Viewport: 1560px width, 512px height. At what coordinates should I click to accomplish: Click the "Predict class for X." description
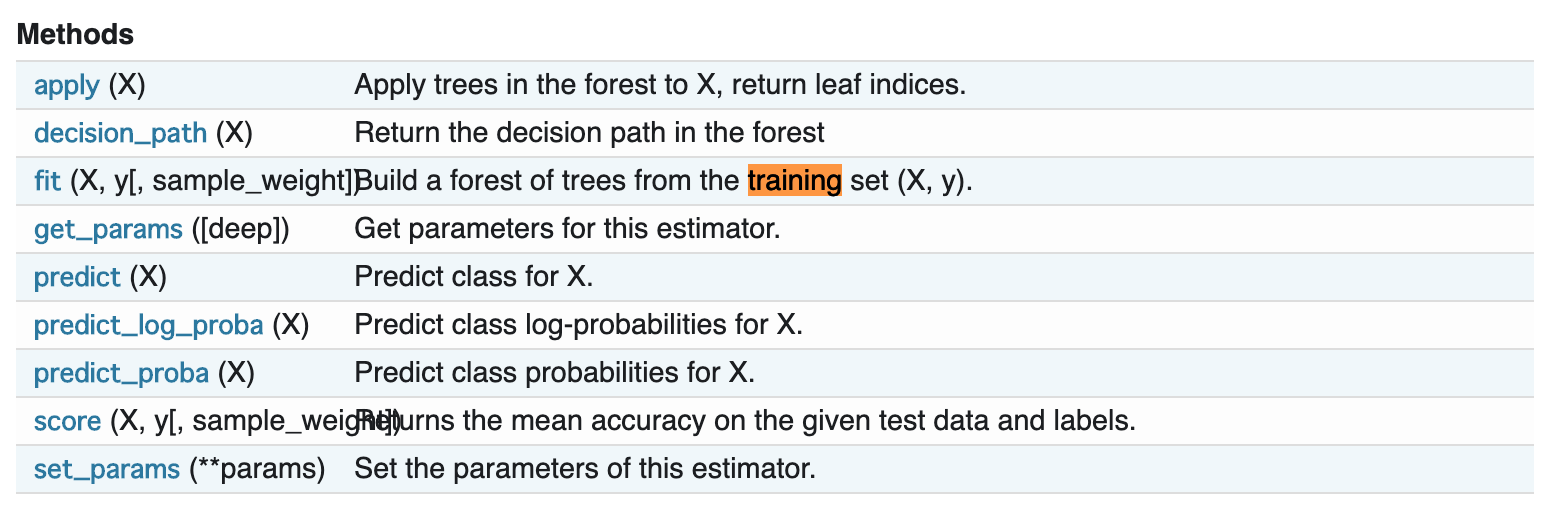[x=473, y=277]
